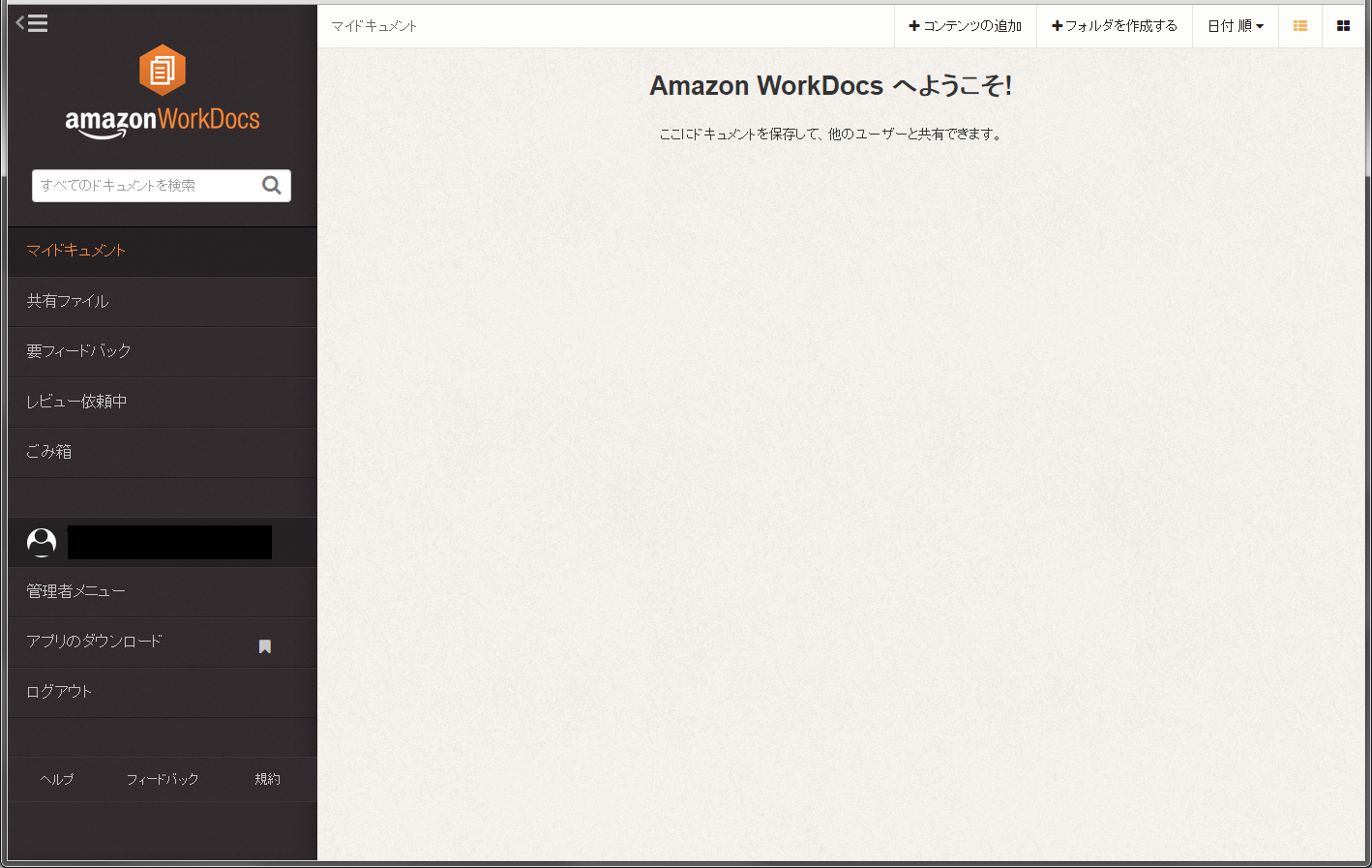Open レビュー依頼中 in the sidebar

tap(163, 403)
